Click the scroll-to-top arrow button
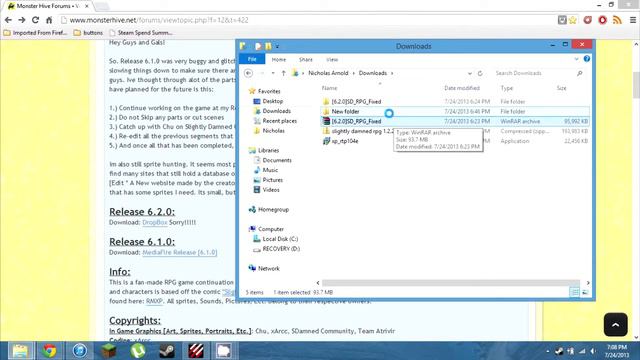Viewport: 640px width, 360px height. [616, 324]
